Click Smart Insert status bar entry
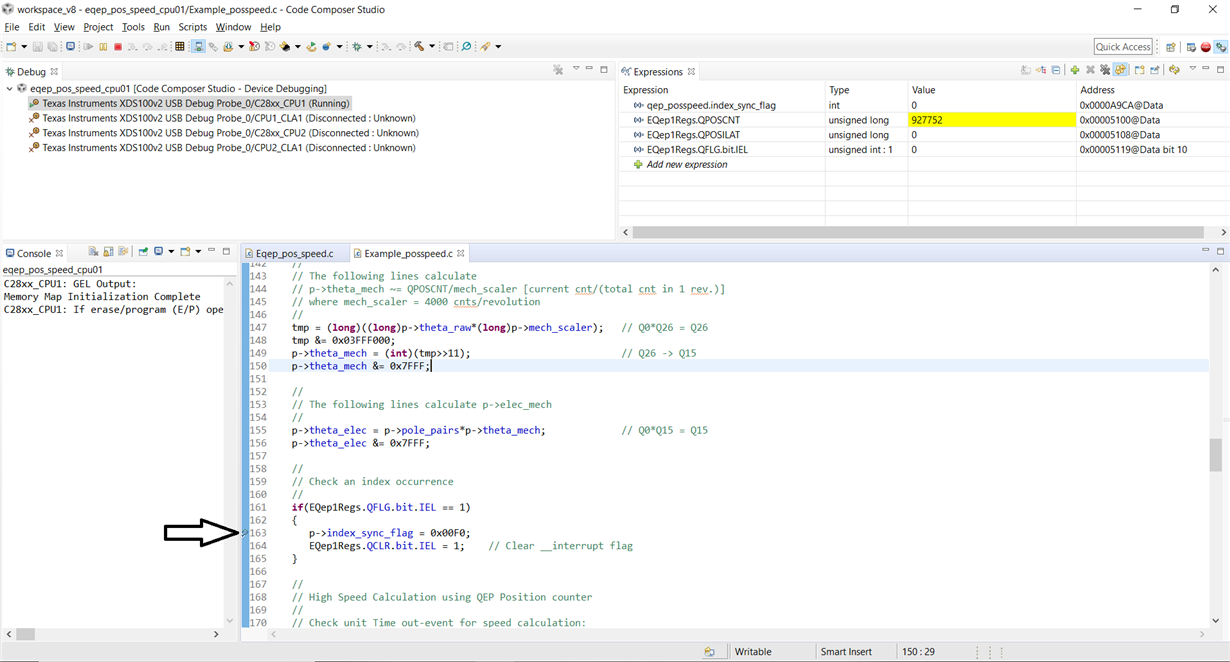Screen dimensions: 1230x662 (846, 652)
